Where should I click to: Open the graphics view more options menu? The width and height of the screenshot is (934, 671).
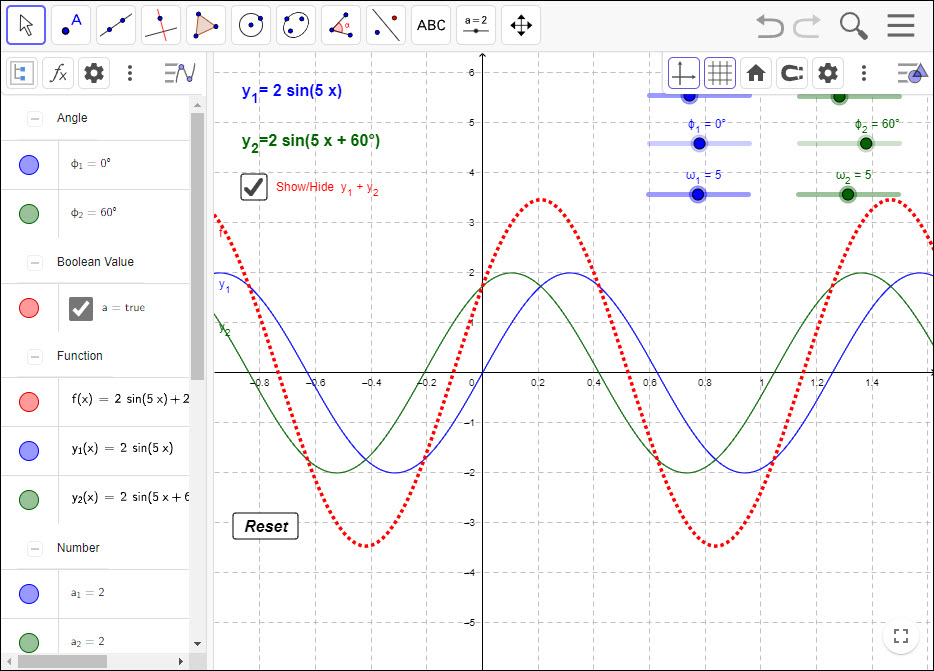864,73
